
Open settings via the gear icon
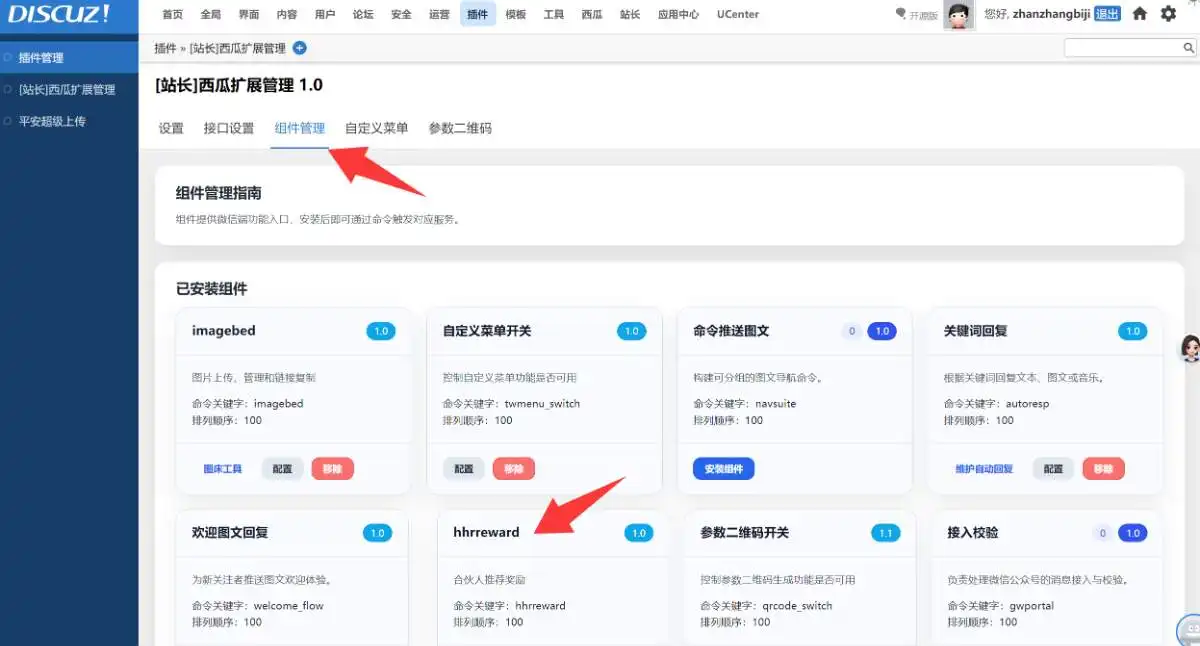[x=1168, y=13]
